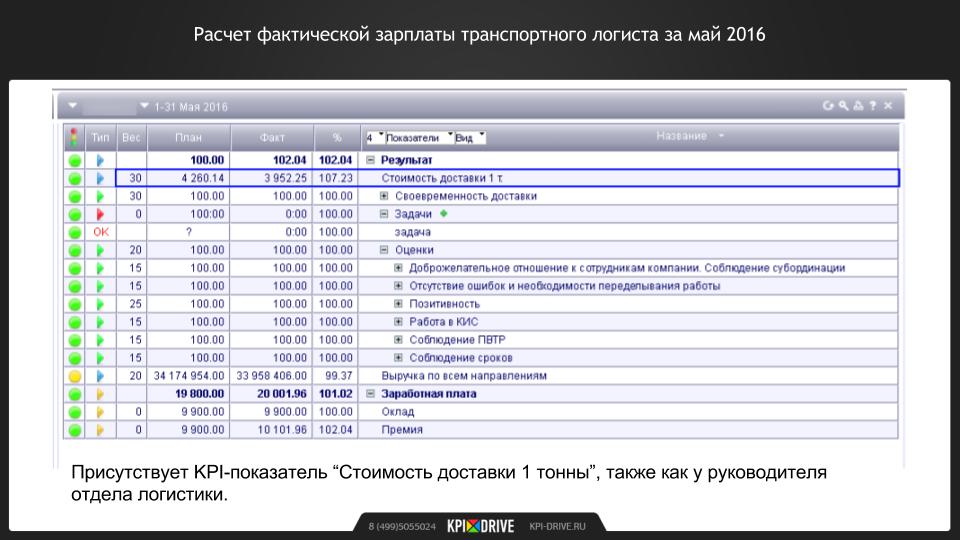Viewport: 960px width, 540px height.
Task: Expand the Соблюдение ПВТР item
Action: [398, 339]
